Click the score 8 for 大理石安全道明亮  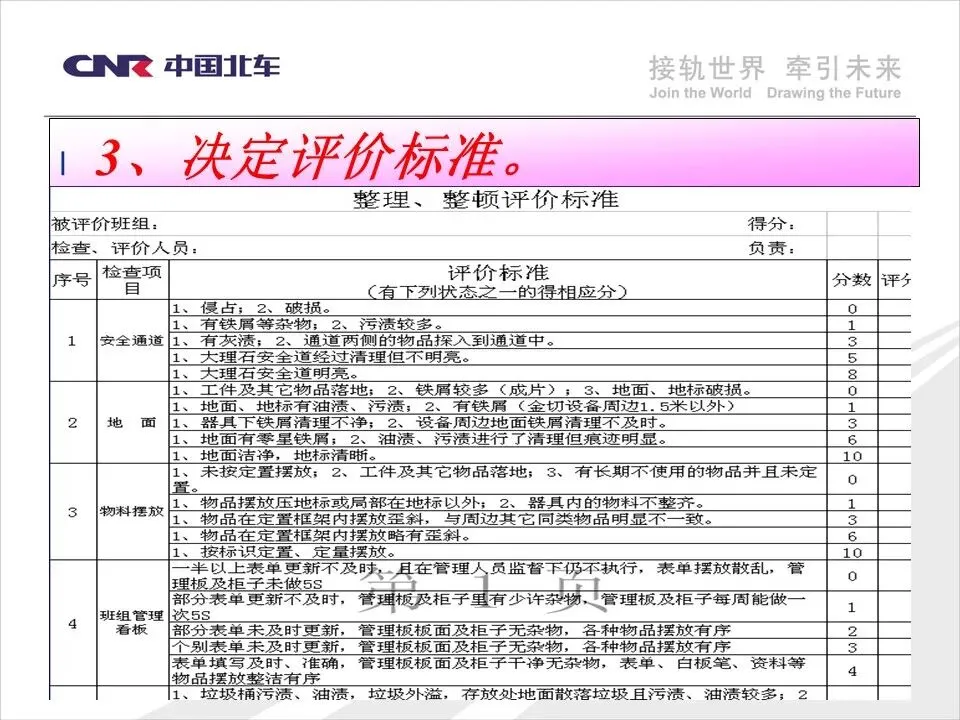pos(852,374)
